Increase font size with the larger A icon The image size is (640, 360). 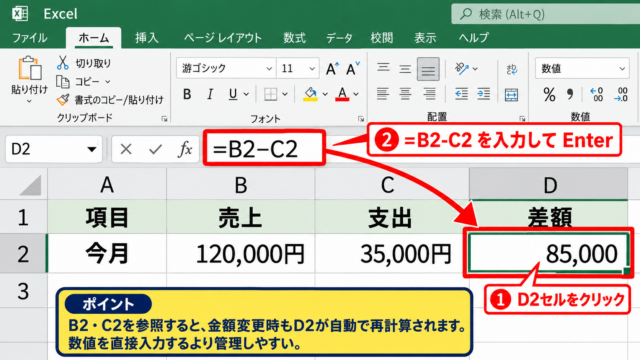pyautogui.click(x=332, y=69)
